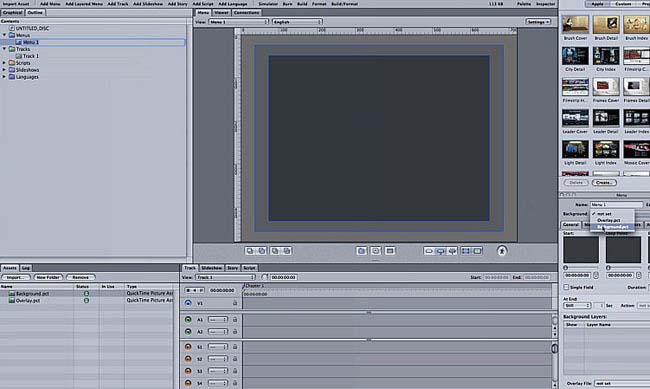The width and height of the screenshot is (650, 389).
Task: Collapse the Menus folder in the outline
Action: (x=5, y=35)
